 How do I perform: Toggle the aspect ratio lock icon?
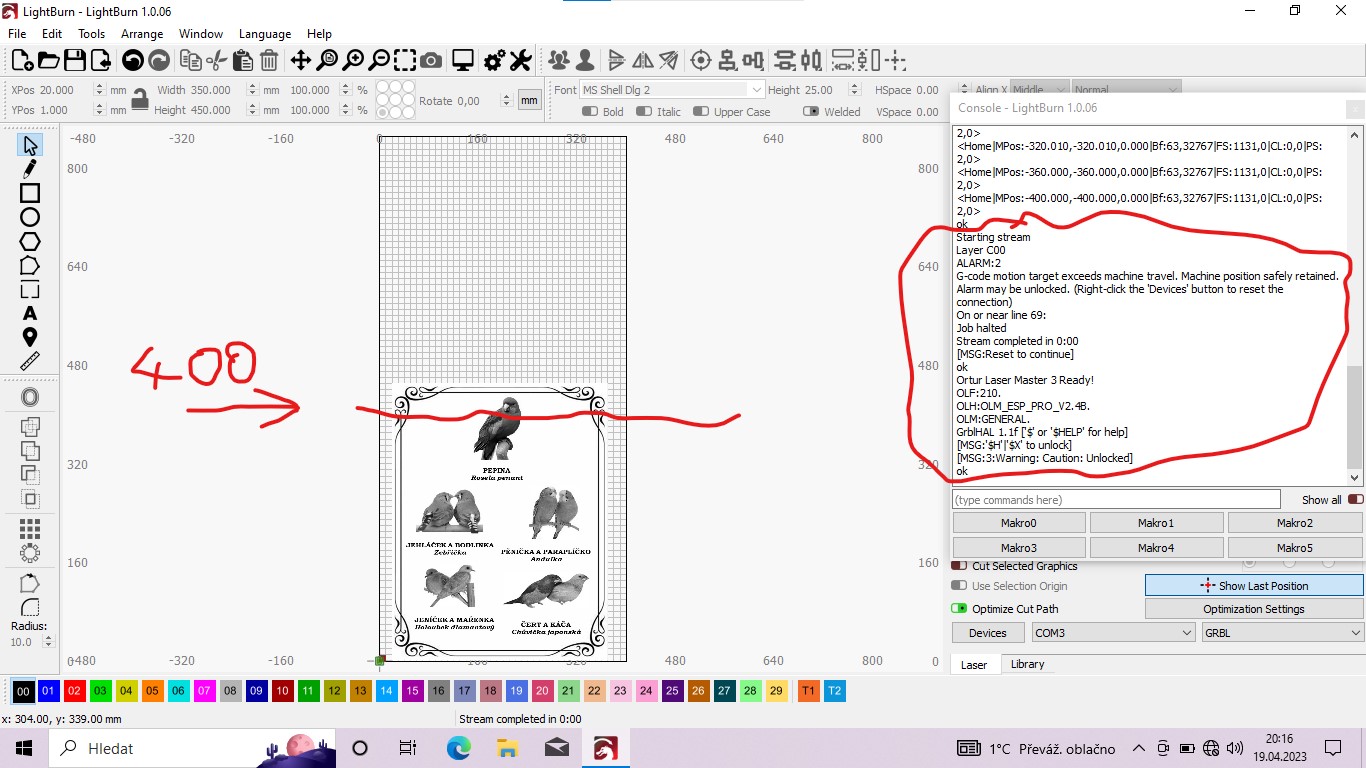pyautogui.click(x=140, y=99)
